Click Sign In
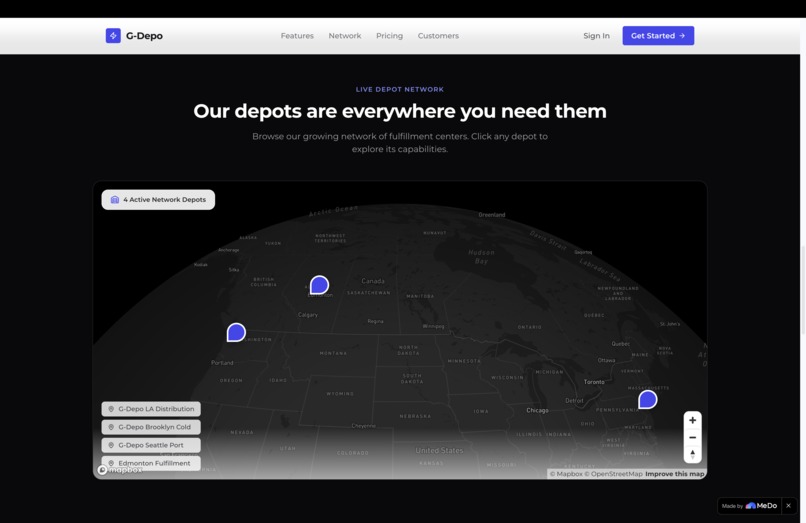 [x=596, y=35]
